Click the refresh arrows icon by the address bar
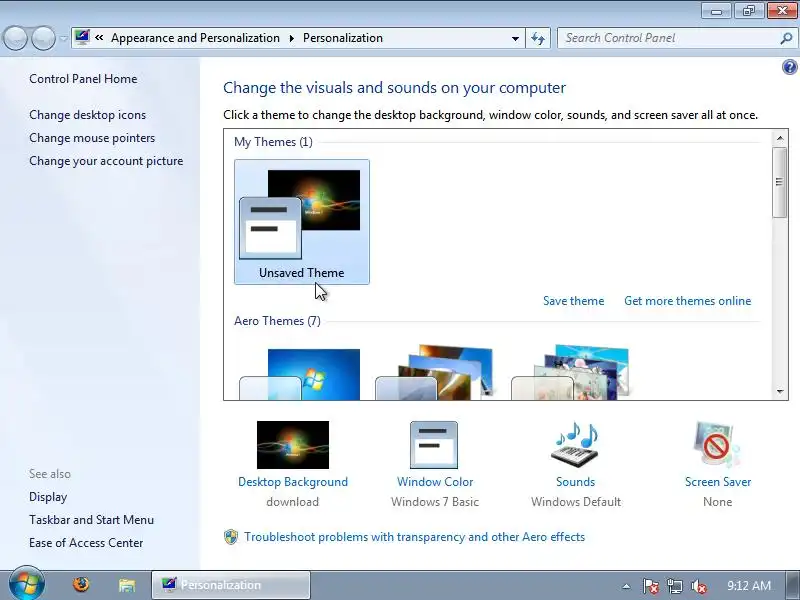The height and width of the screenshot is (600, 800). (x=538, y=38)
